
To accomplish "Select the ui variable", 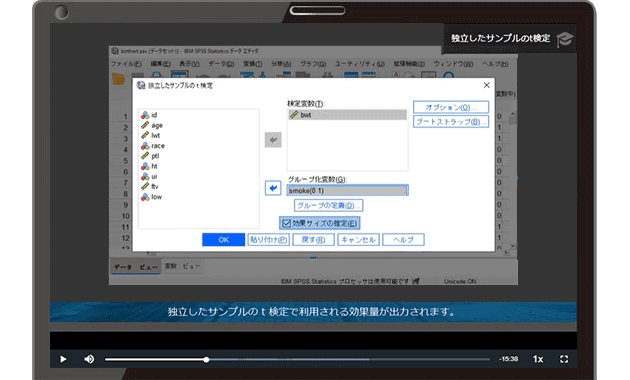I will pos(149,176).
